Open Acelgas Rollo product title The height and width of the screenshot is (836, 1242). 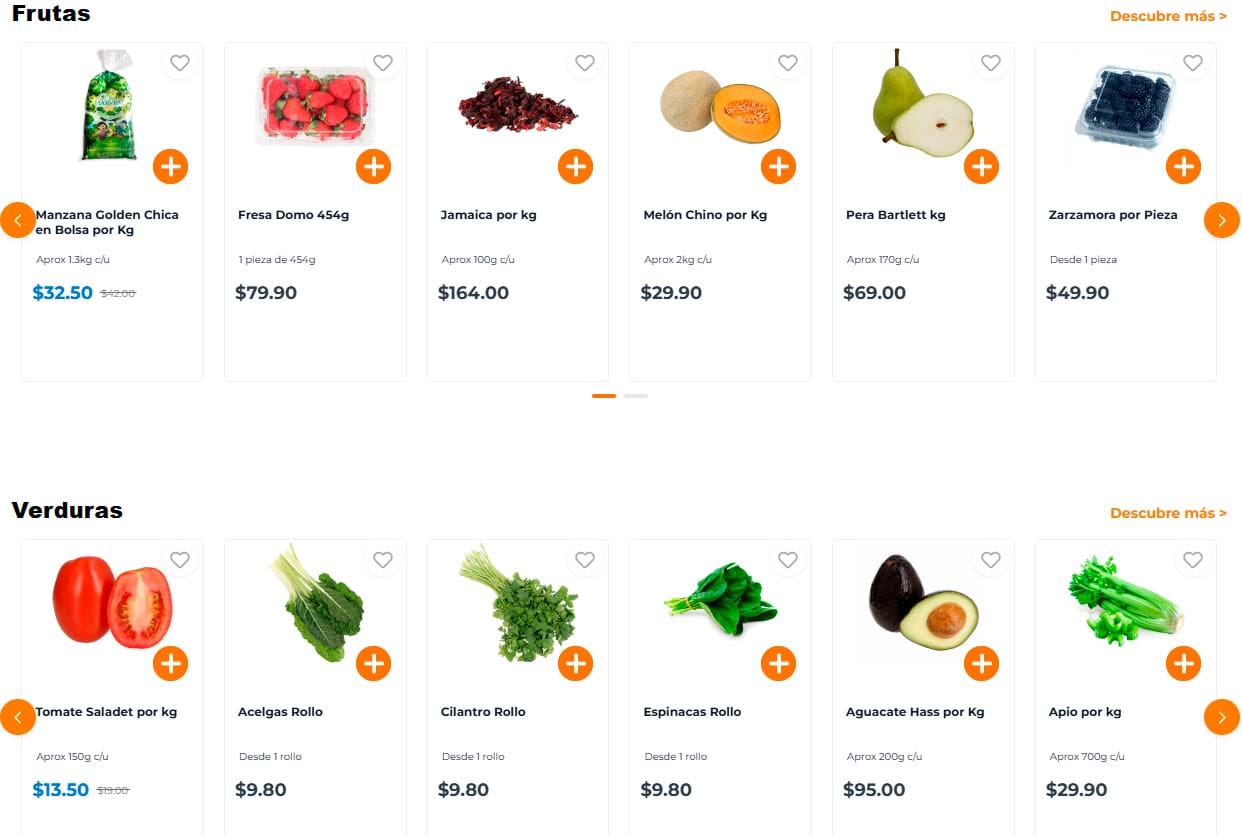(280, 712)
